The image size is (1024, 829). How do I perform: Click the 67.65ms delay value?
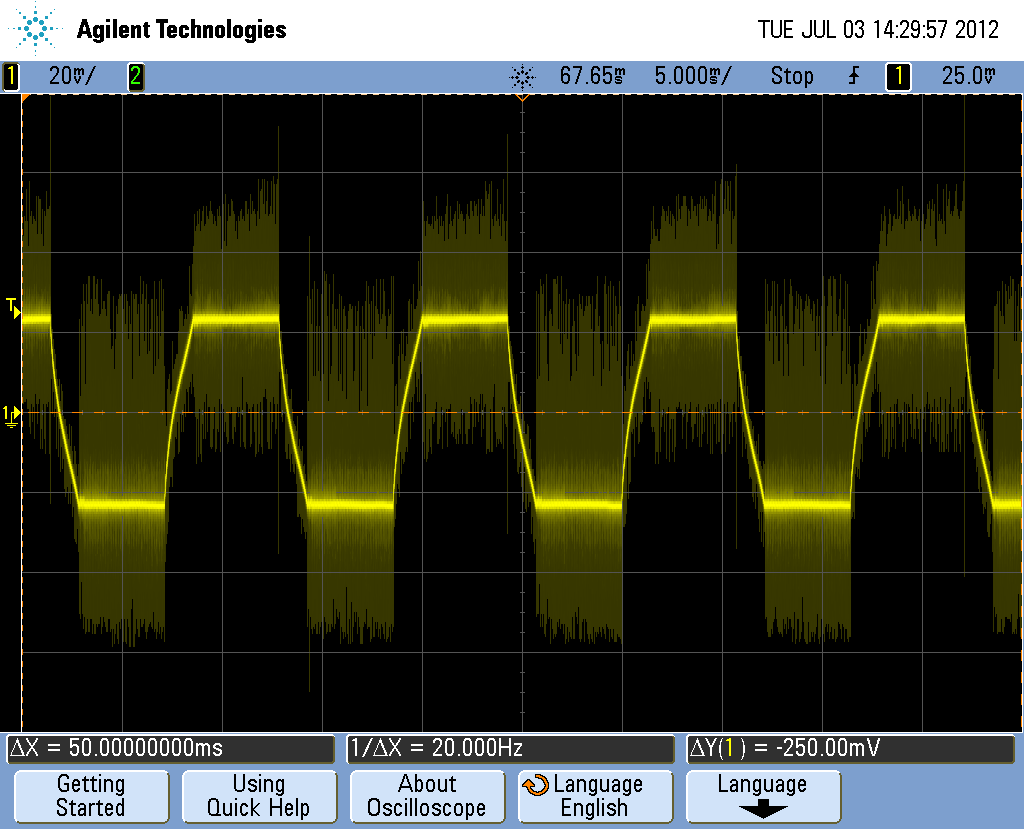click(x=592, y=76)
